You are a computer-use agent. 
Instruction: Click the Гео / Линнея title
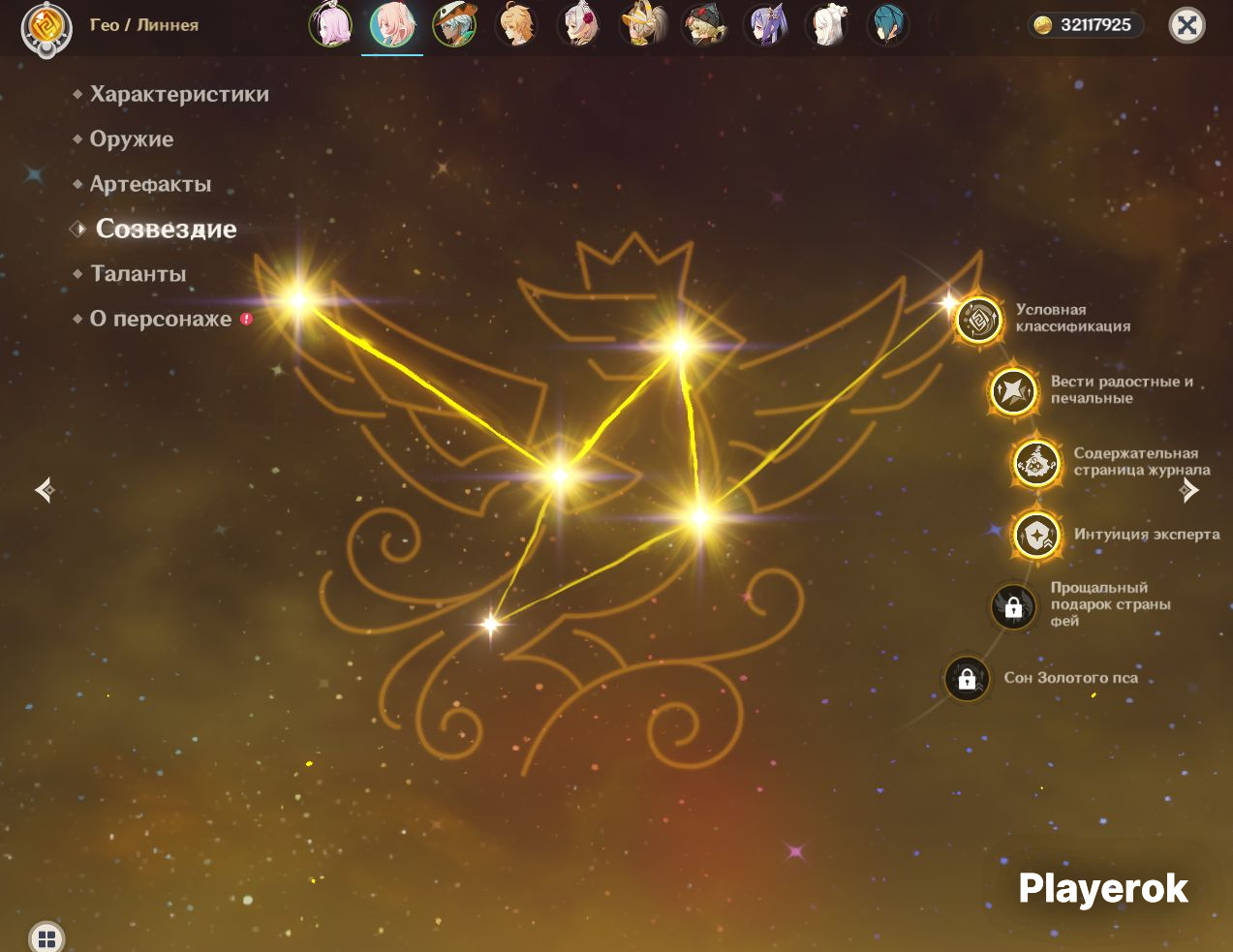(144, 25)
